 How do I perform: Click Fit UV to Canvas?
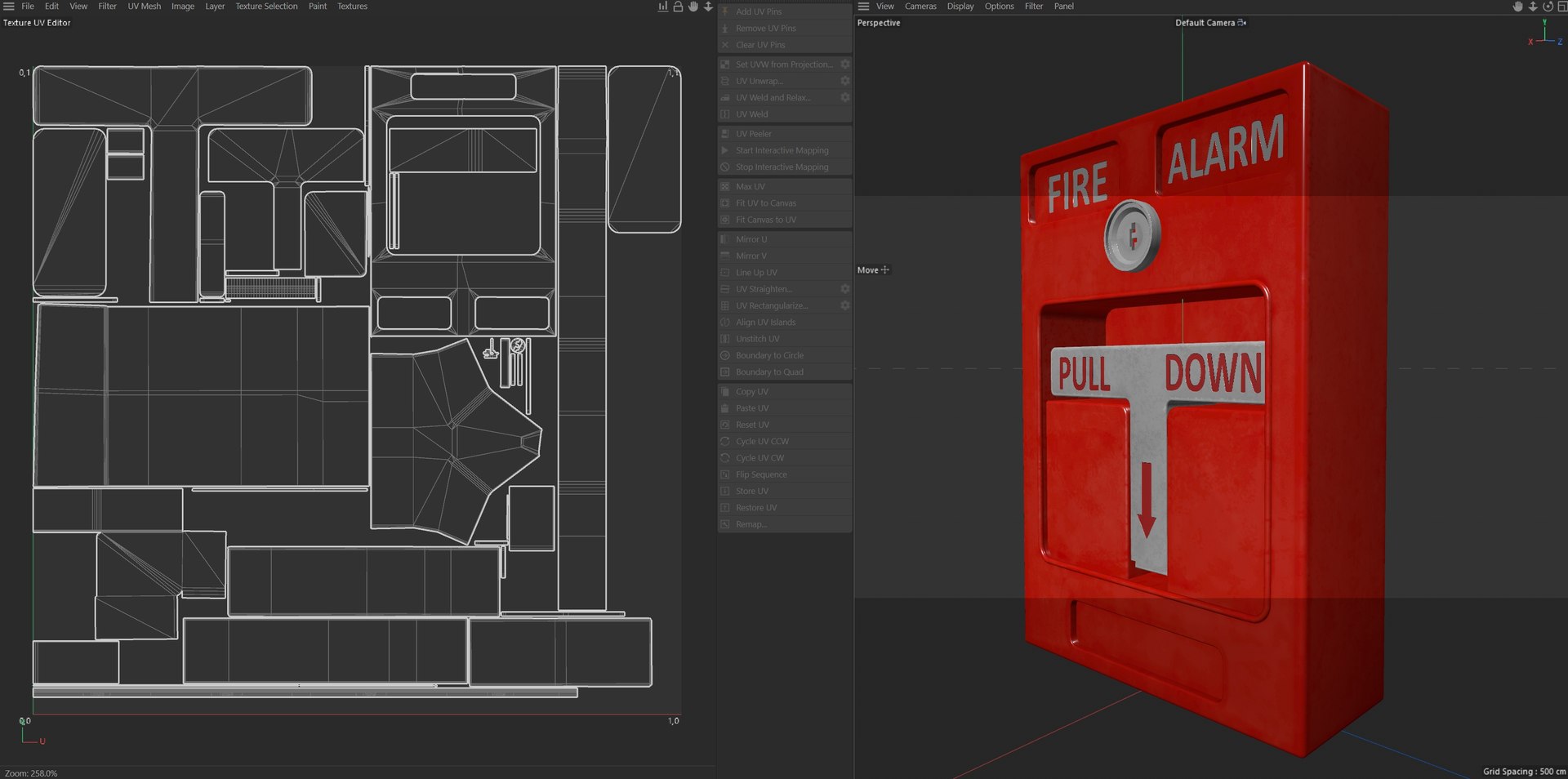click(785, 203)
